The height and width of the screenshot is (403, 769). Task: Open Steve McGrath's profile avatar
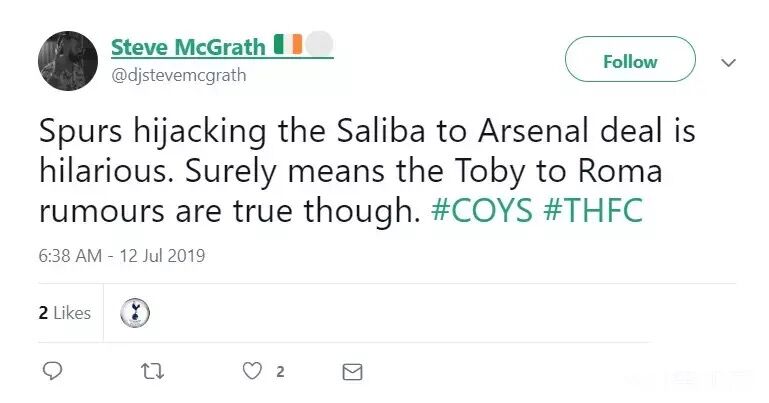67,60
